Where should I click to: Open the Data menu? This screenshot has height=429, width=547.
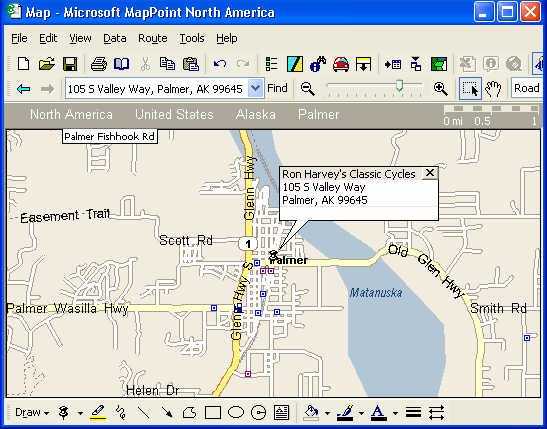coord(115,38)
